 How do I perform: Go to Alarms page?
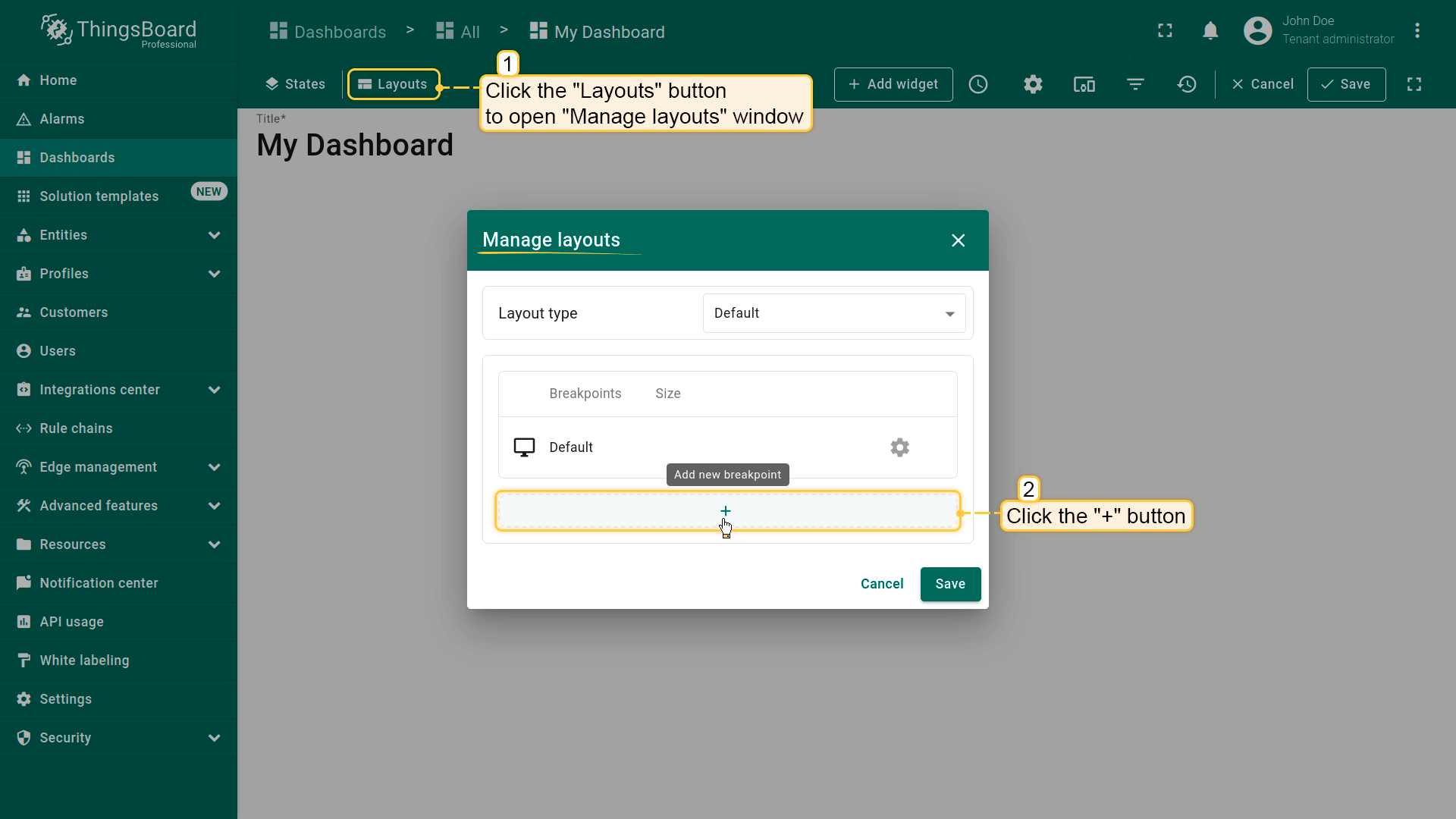pyautogui.click(x=62, y=119)
